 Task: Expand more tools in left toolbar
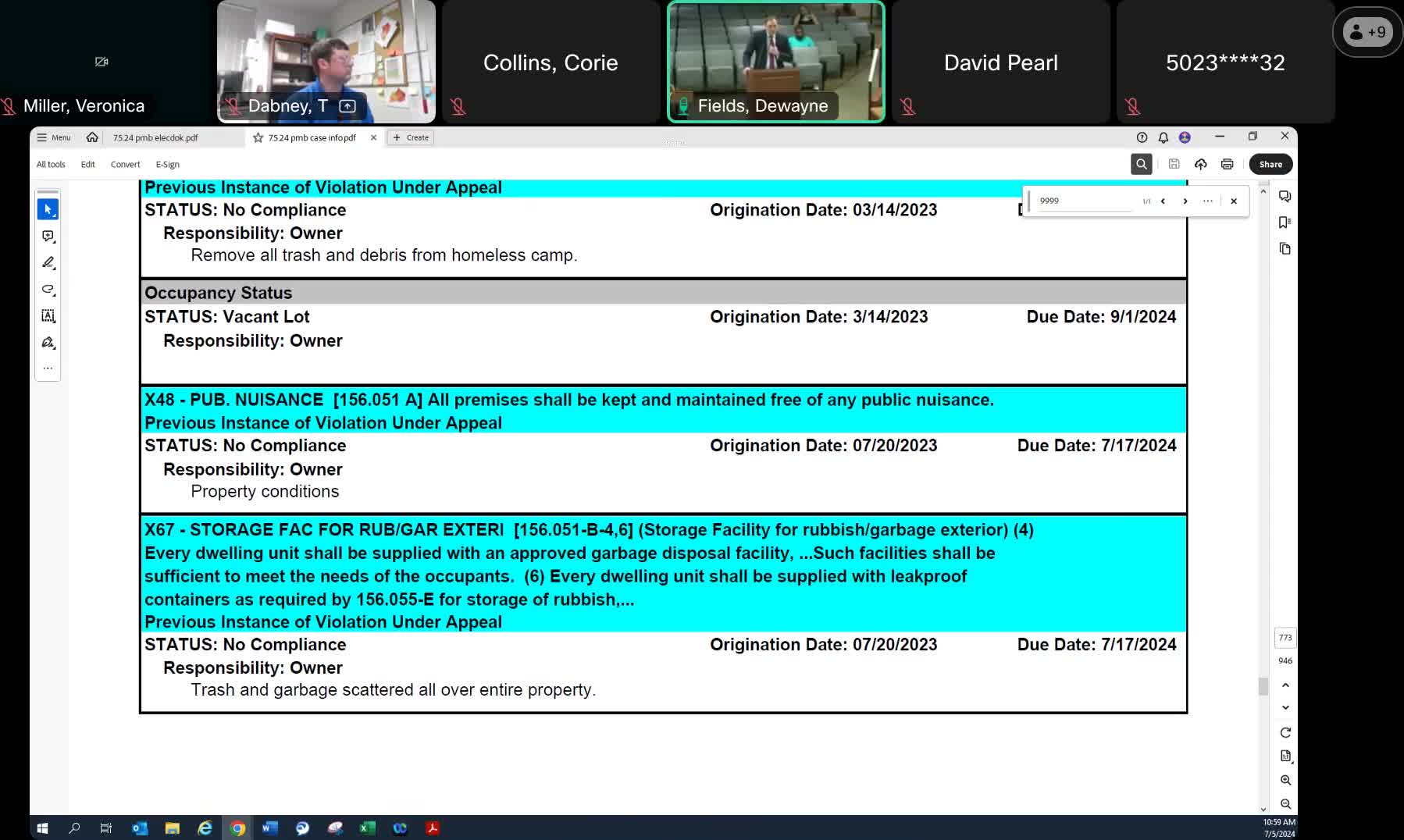click(x=48, y=368)
